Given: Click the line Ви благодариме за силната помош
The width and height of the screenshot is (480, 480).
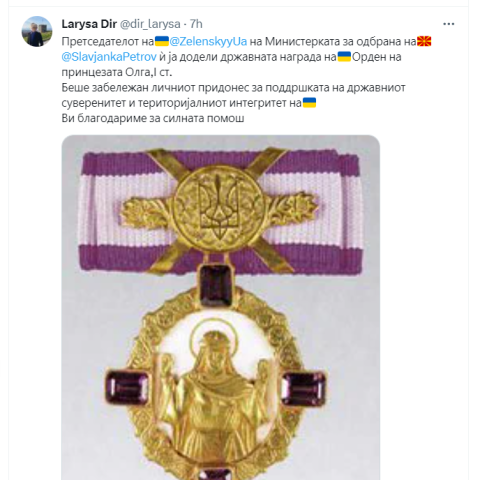Looking at the screenshot, I should coord(153,118).
